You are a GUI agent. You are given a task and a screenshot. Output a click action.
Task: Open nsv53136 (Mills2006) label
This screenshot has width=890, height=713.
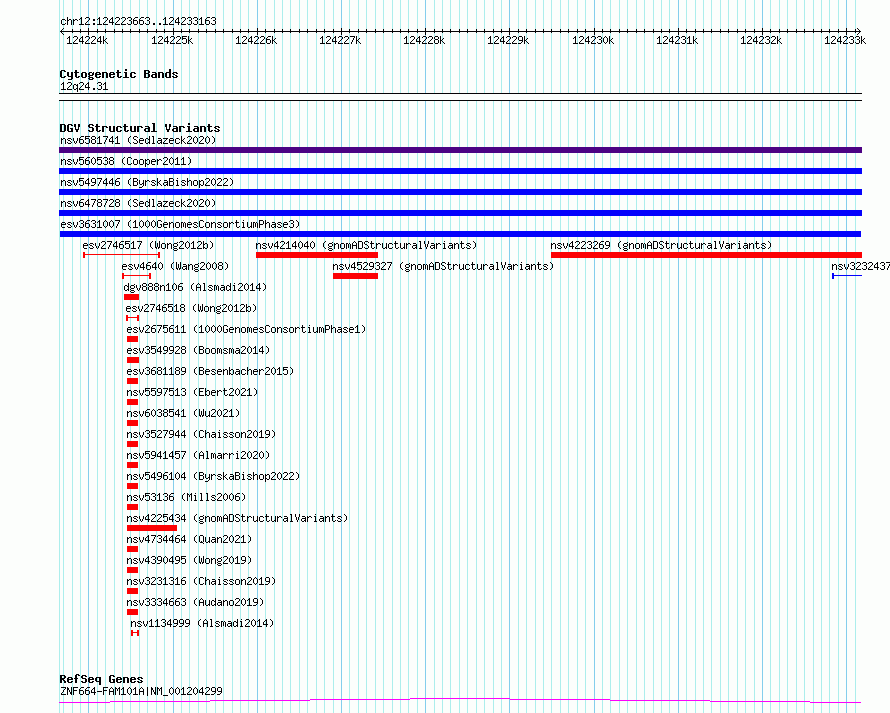pos(186,497)
